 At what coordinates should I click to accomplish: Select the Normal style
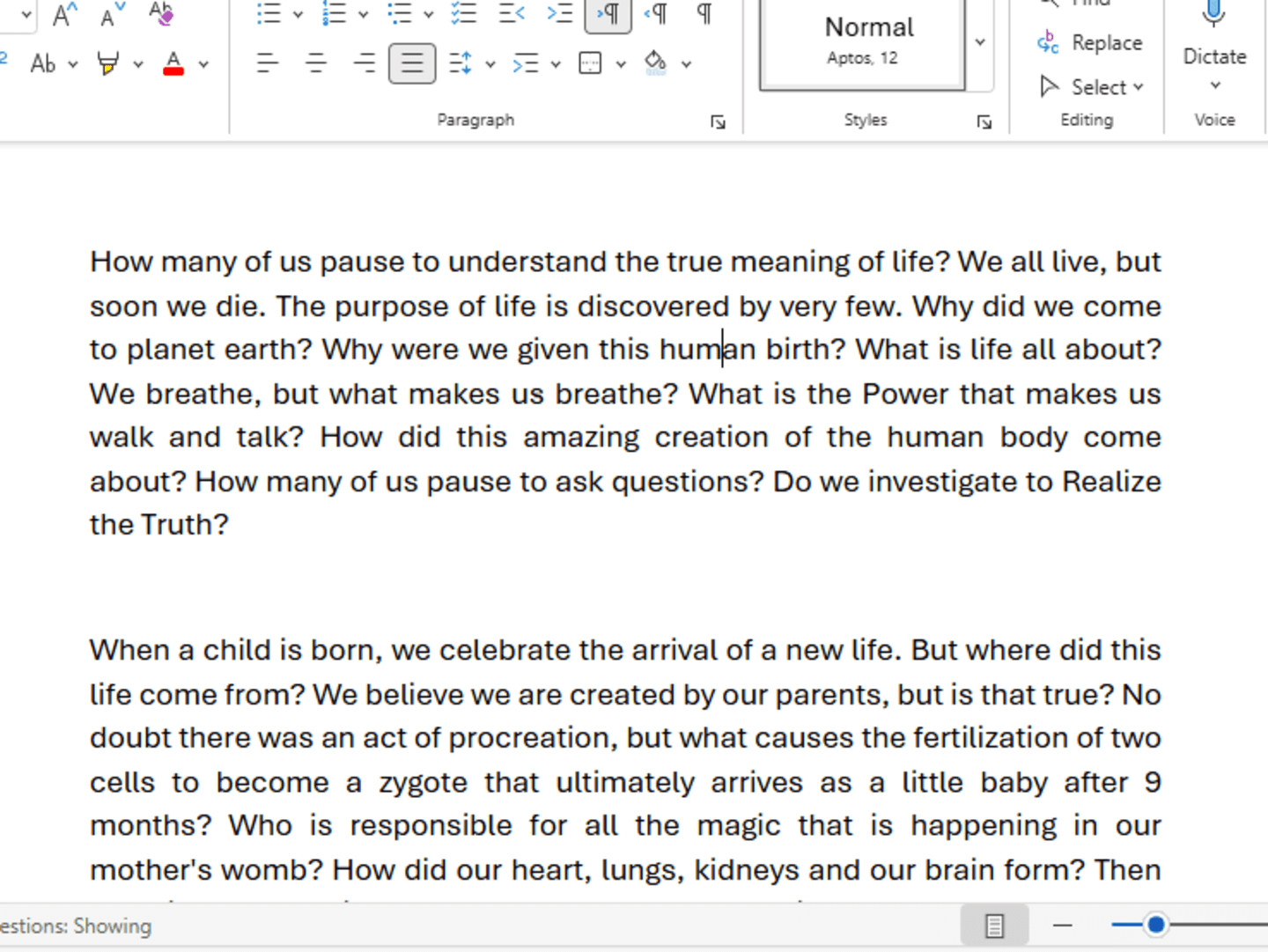tap(863, 42)
